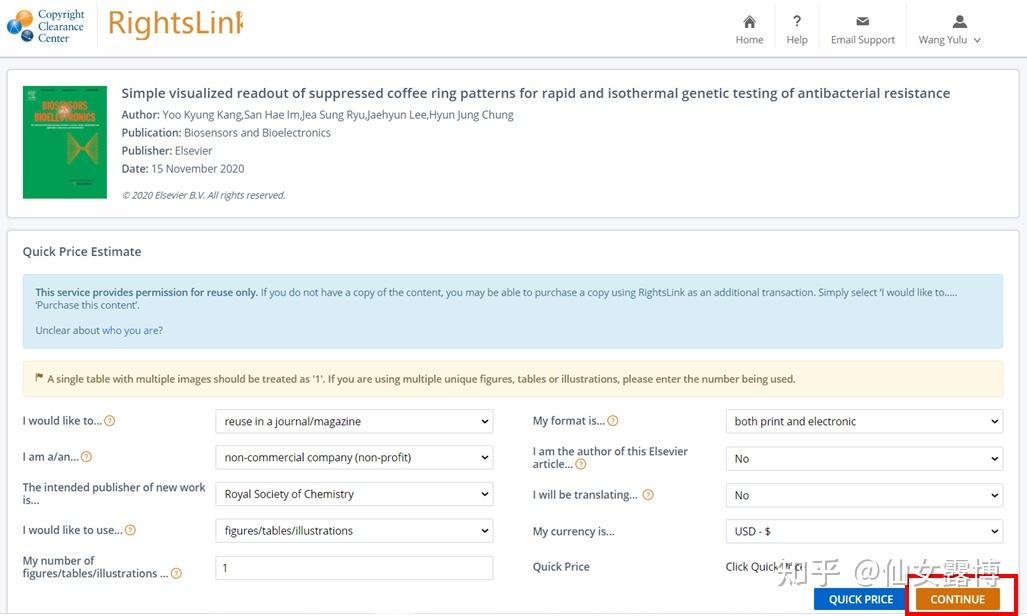
Task: Open Help via question mark icon
Action: (797, 22)
